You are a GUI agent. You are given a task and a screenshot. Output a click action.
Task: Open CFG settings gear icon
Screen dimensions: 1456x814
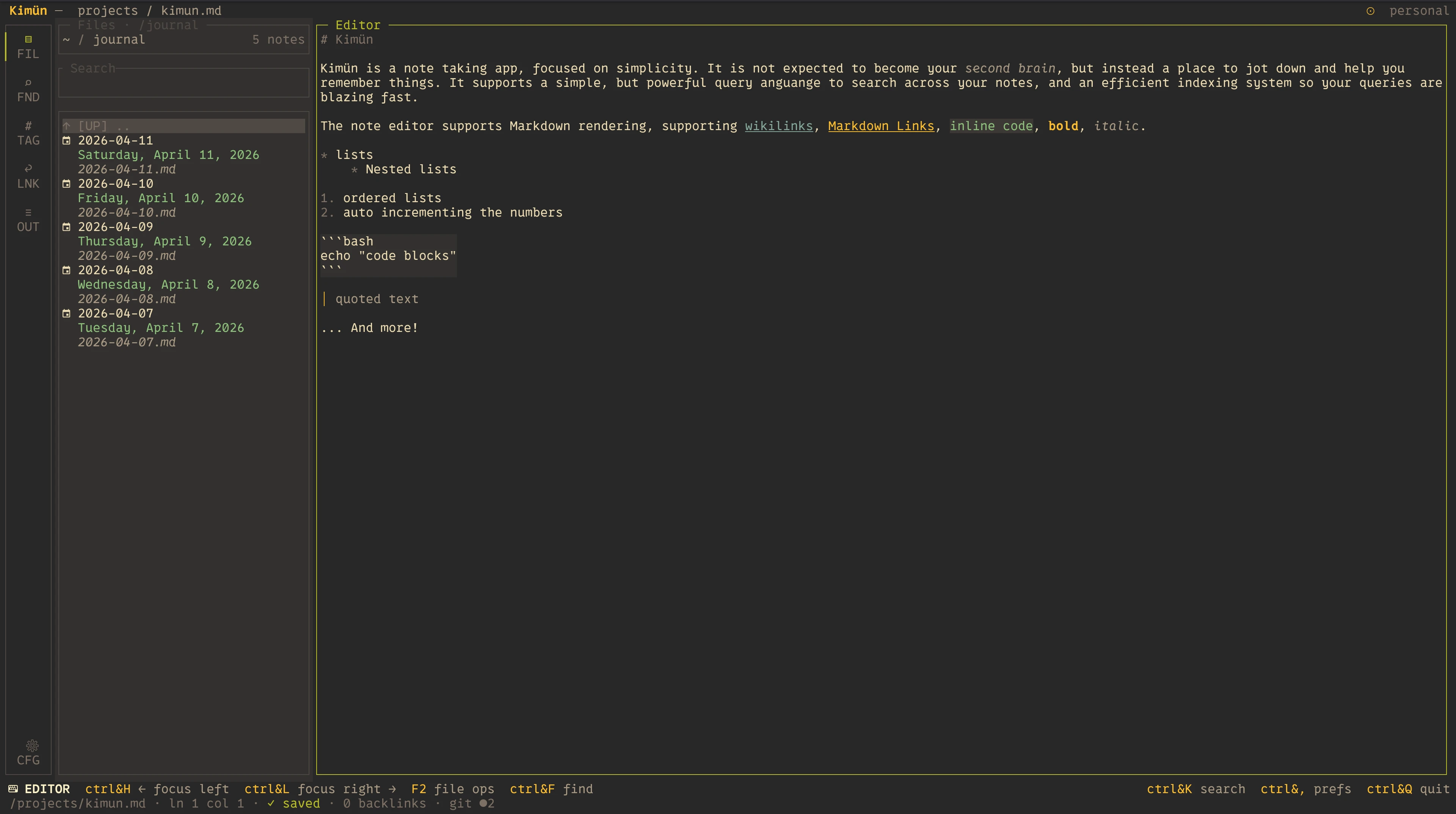pyautogui.click(x=32, y=746)
